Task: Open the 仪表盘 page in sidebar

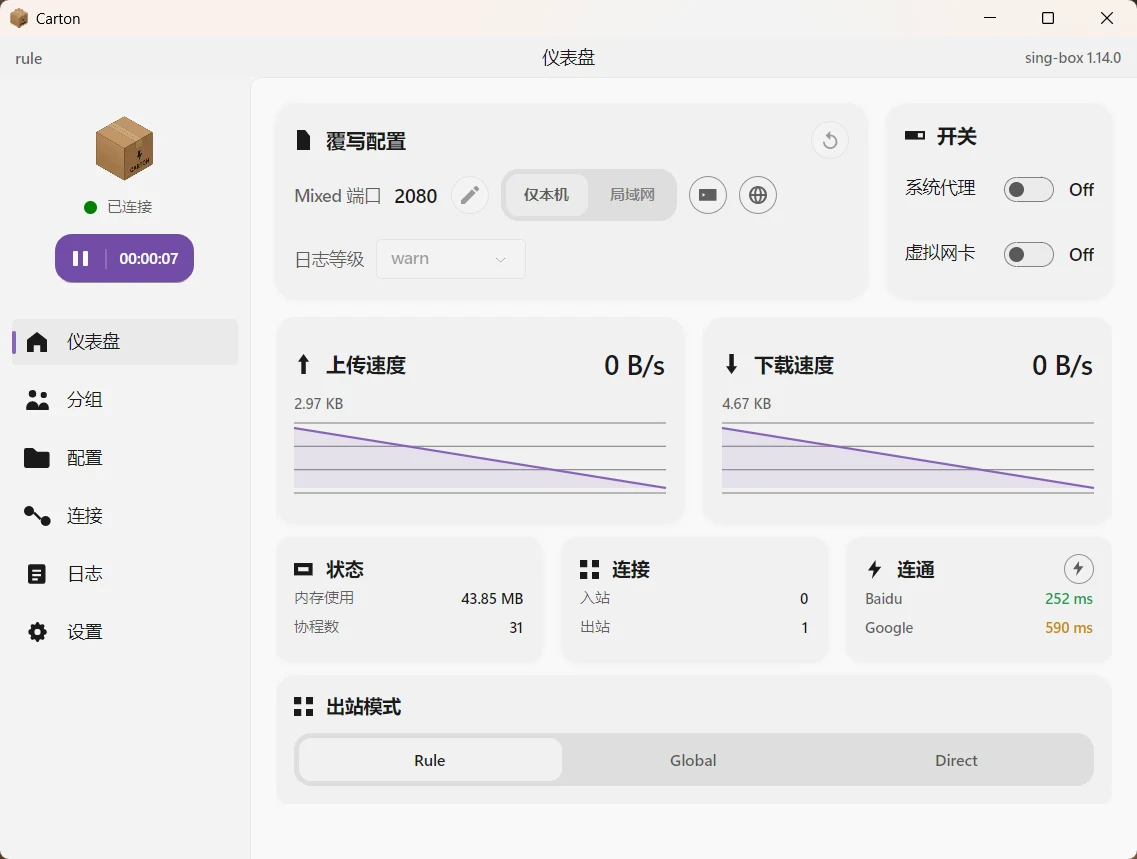Action: point(125,341)
